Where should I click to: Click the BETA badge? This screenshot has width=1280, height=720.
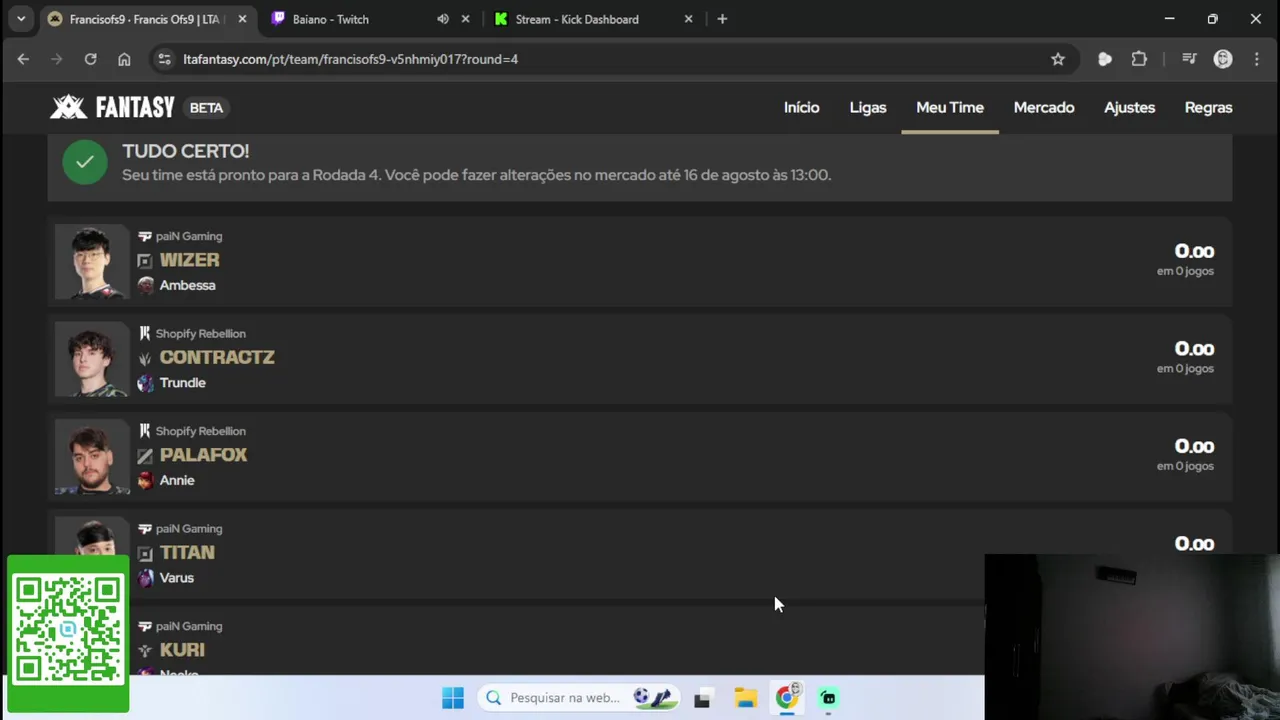[206, 108]
